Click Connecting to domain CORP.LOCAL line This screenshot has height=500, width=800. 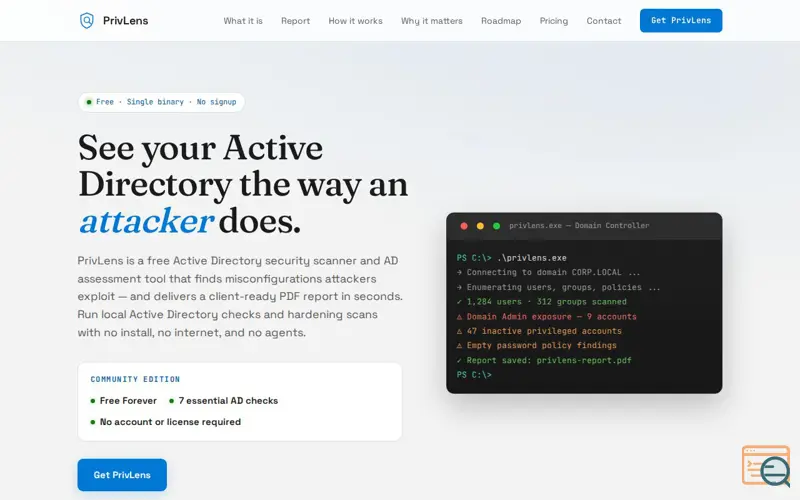click(x=548, y=272)
